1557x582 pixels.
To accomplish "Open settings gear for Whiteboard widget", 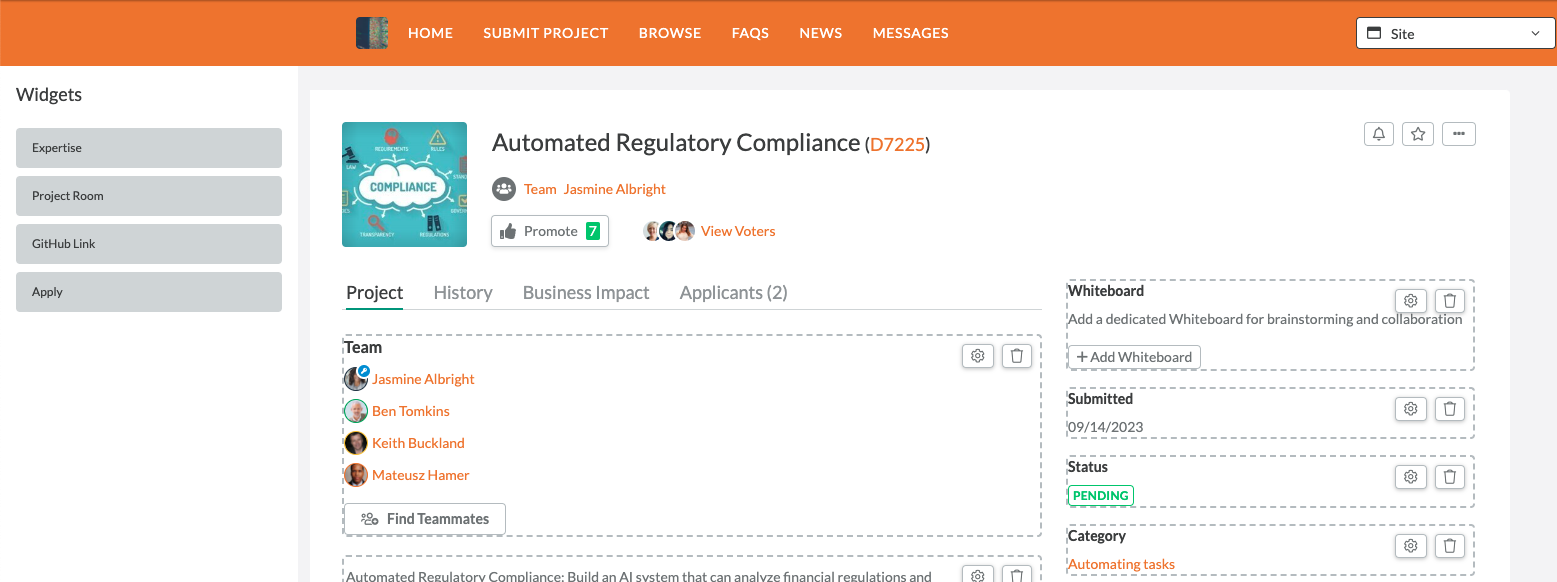I will coord(1411,300).
